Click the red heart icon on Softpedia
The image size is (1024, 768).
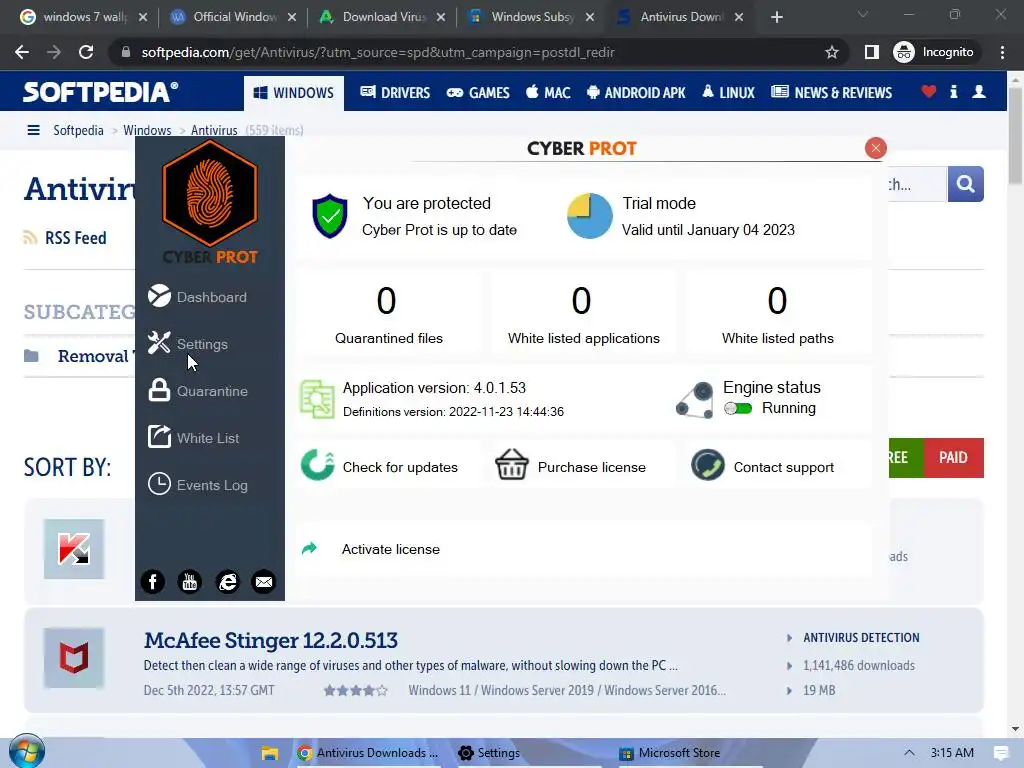pyautogui.click(x=929, y=92)
